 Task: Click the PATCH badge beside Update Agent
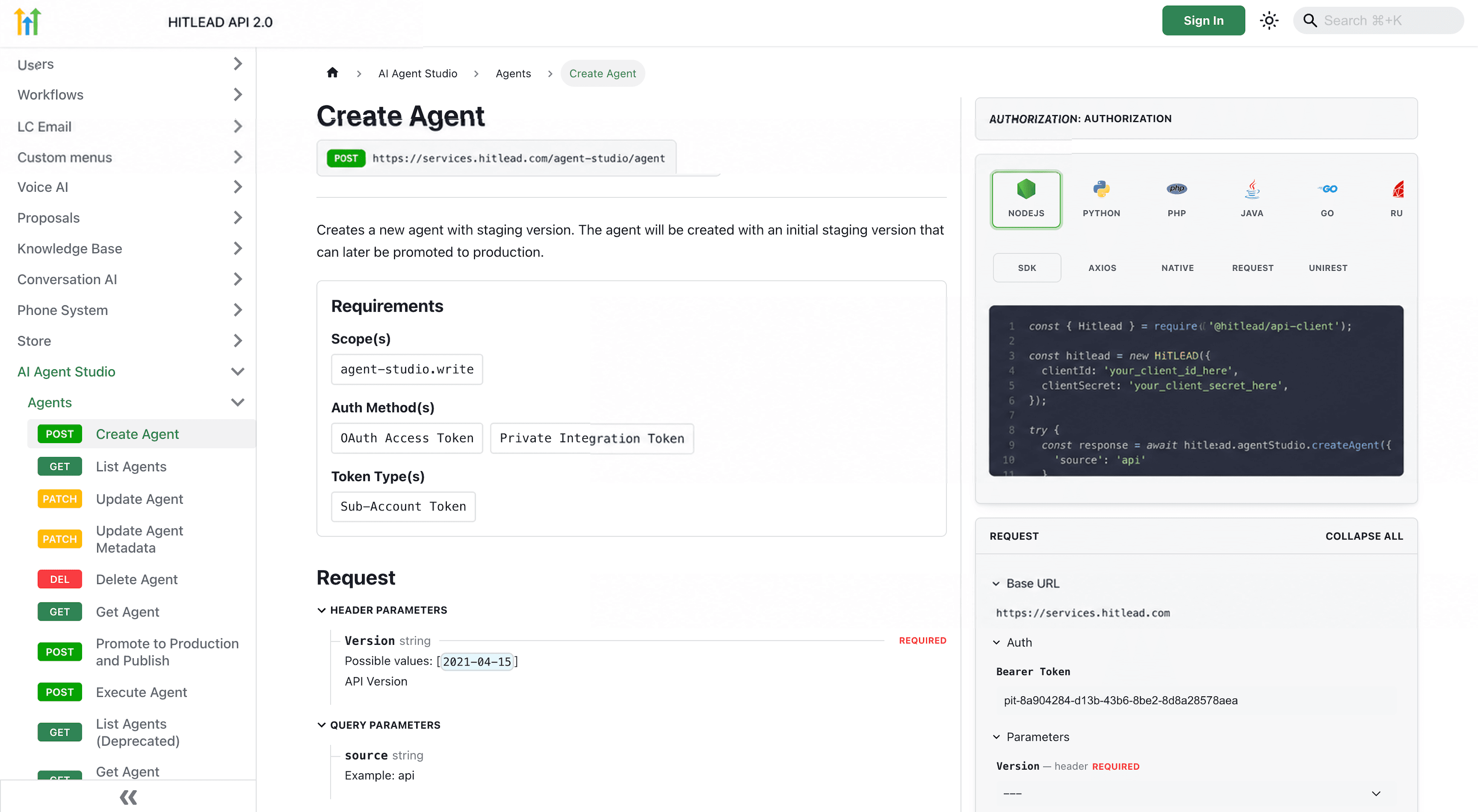60,499
